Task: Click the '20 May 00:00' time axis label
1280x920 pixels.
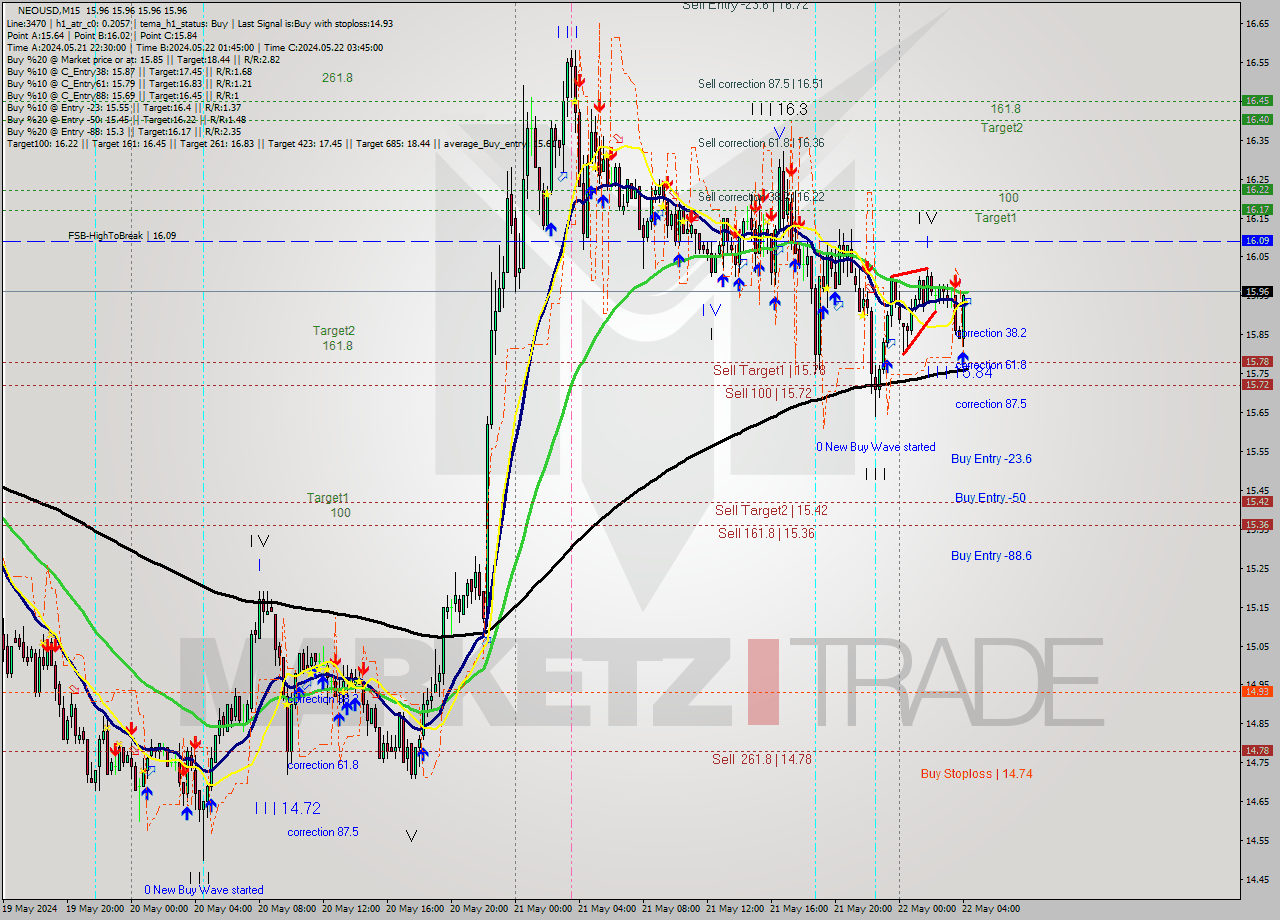Action: pos(159,909)
